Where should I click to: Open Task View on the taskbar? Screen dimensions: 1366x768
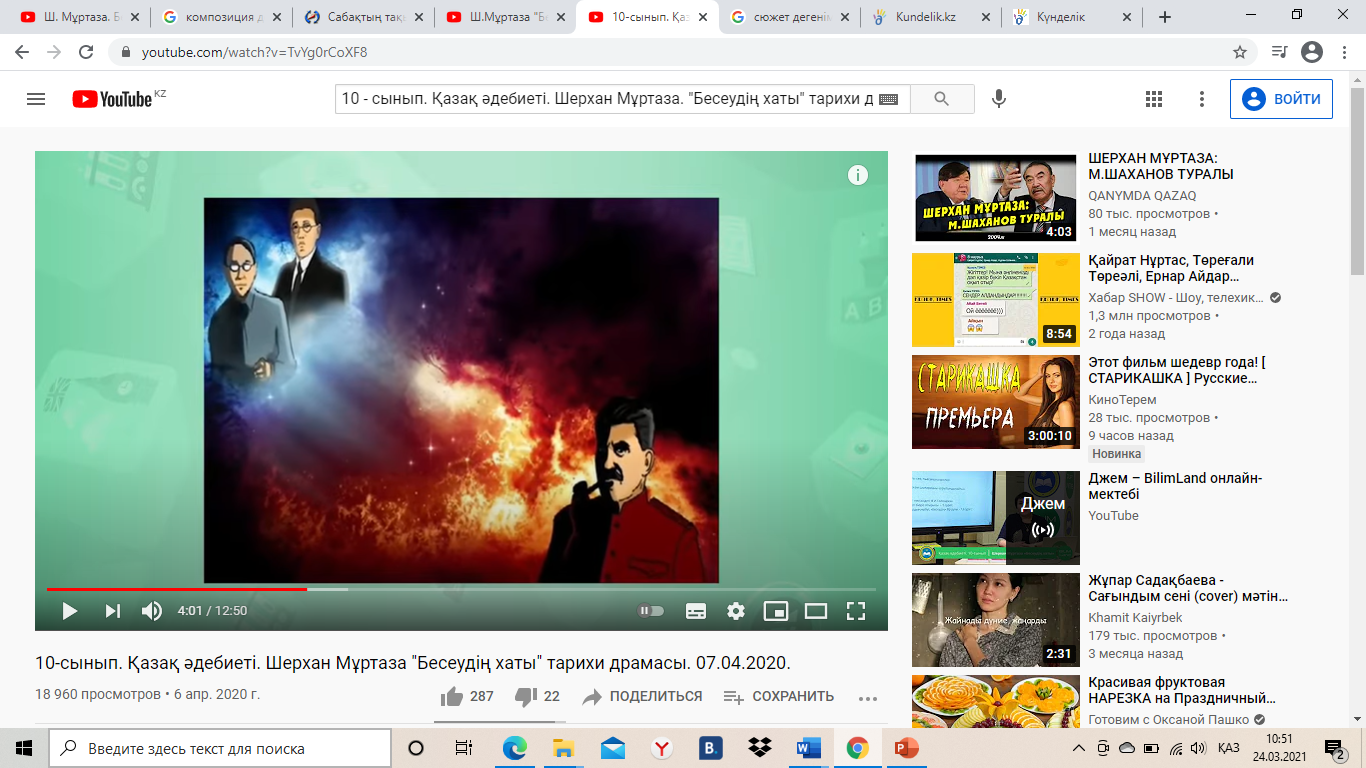coord(464,747)
